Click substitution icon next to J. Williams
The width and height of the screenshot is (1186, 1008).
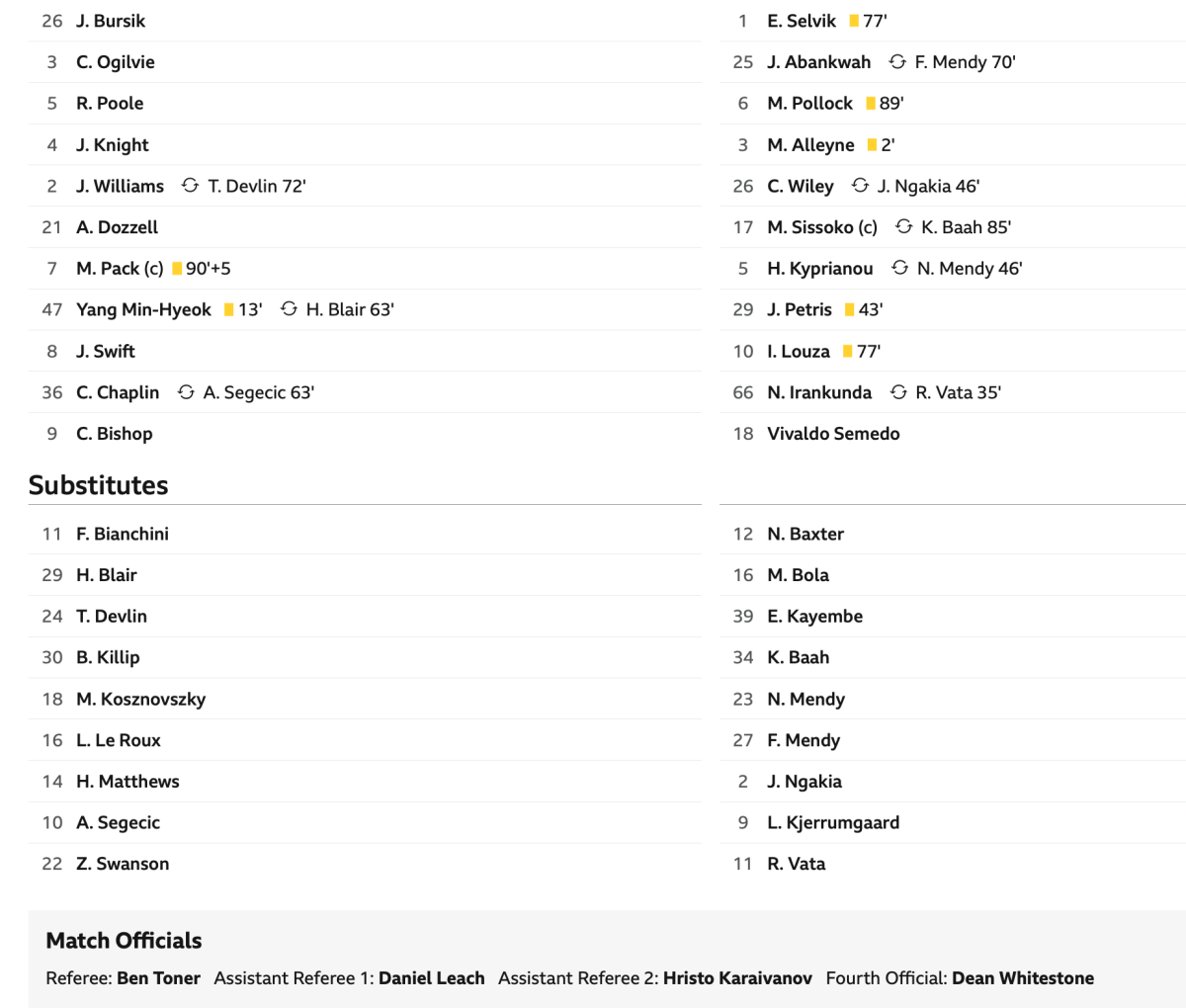(x=190, y=186)
